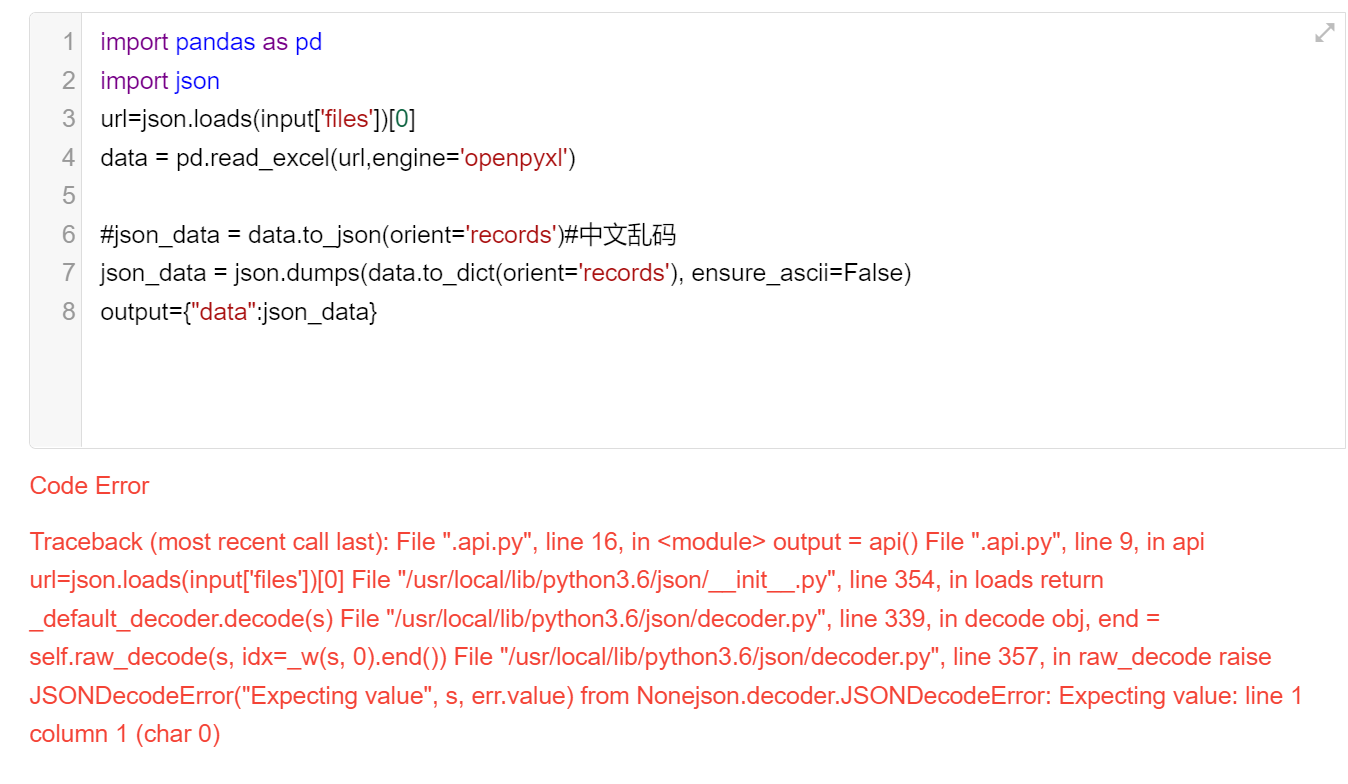The height and width of the screenshot is (784, 1348).
Task: Click the Chinese comment '#中文乱码'
Action: click(620, 235)
